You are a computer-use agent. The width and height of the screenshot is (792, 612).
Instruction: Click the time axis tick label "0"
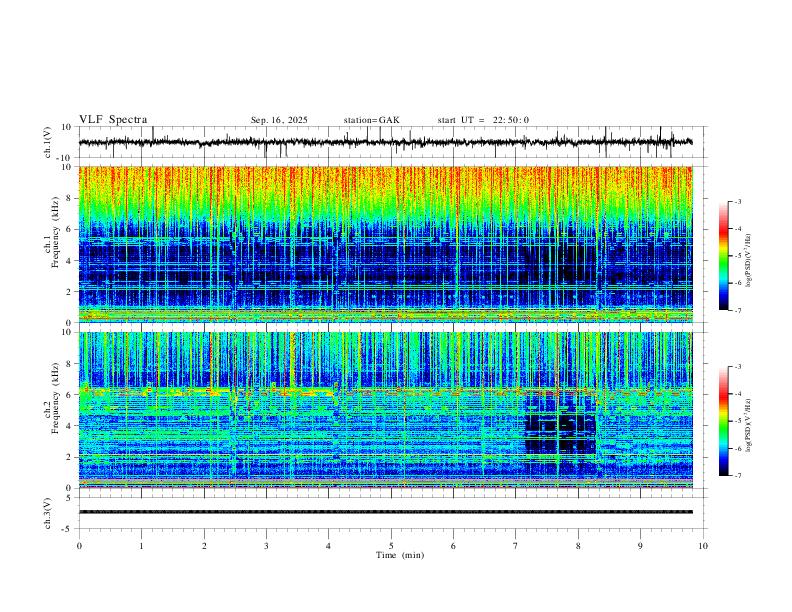(x=79, y=546)
